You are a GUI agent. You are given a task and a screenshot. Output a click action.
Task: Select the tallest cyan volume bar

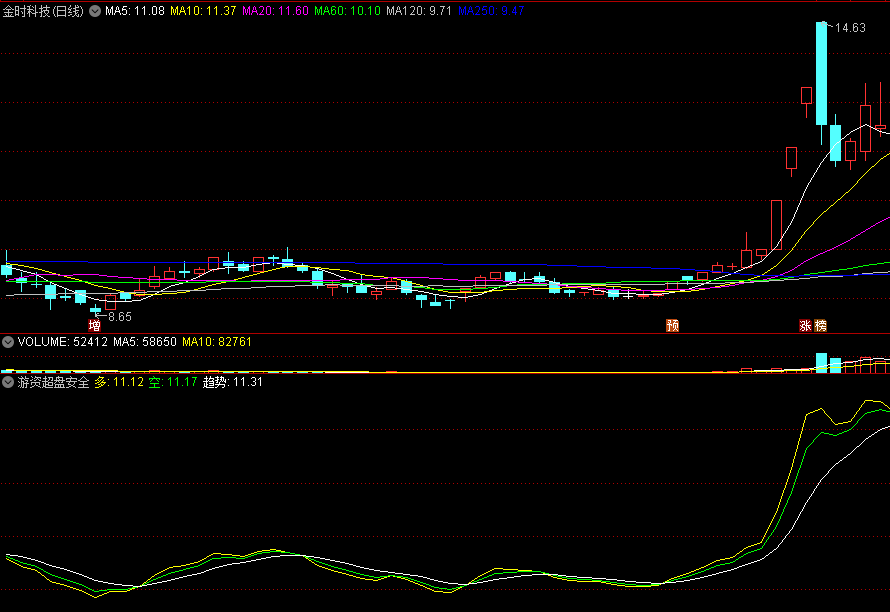coord(821,363)
